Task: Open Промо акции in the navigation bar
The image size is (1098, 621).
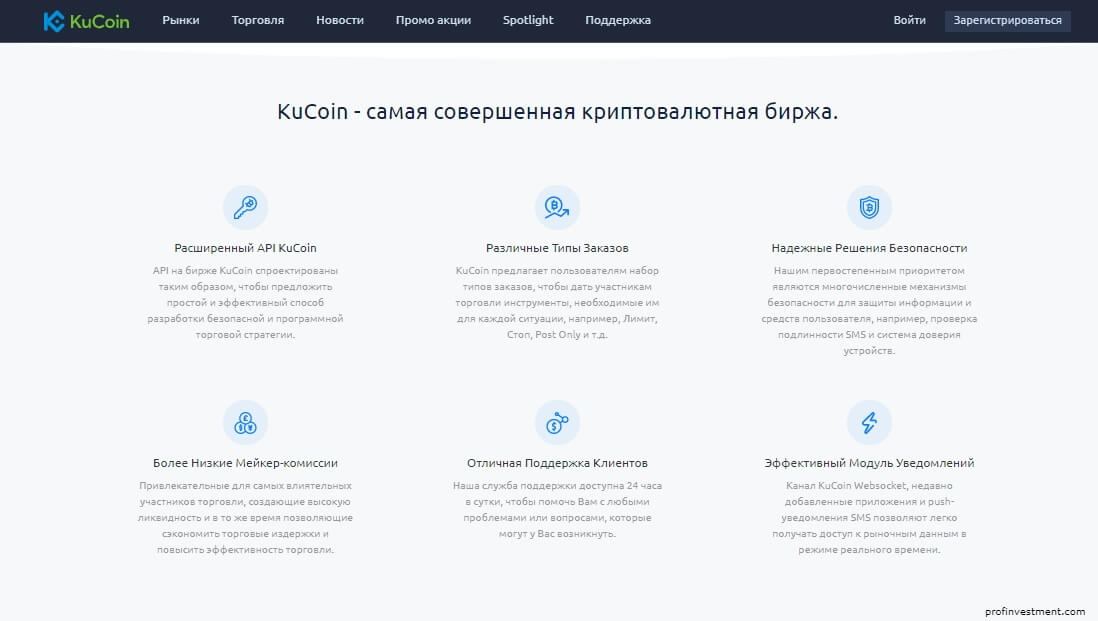Action: pyautogui.click(x=433, y=20)
